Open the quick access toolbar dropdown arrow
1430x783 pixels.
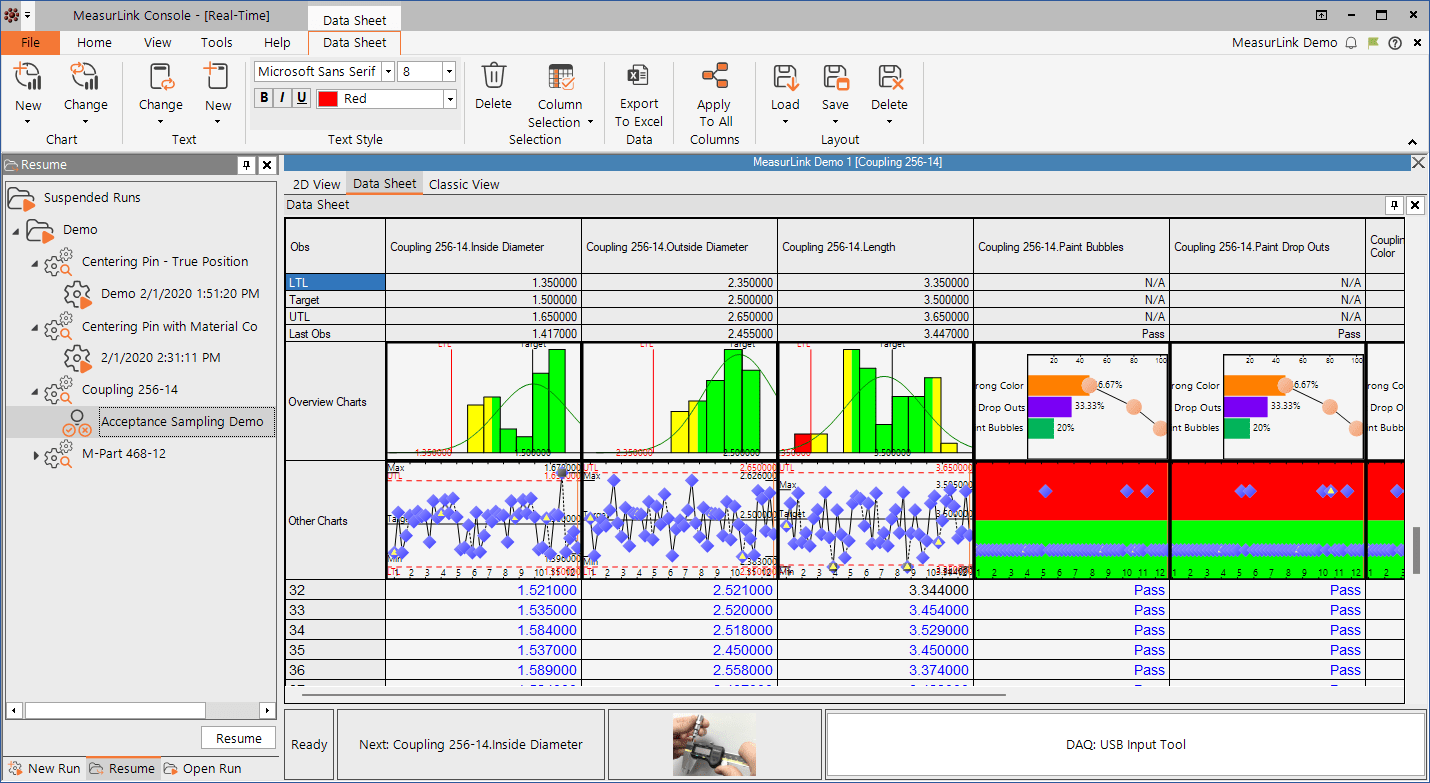pyautogui.click(x=27, y=16)
